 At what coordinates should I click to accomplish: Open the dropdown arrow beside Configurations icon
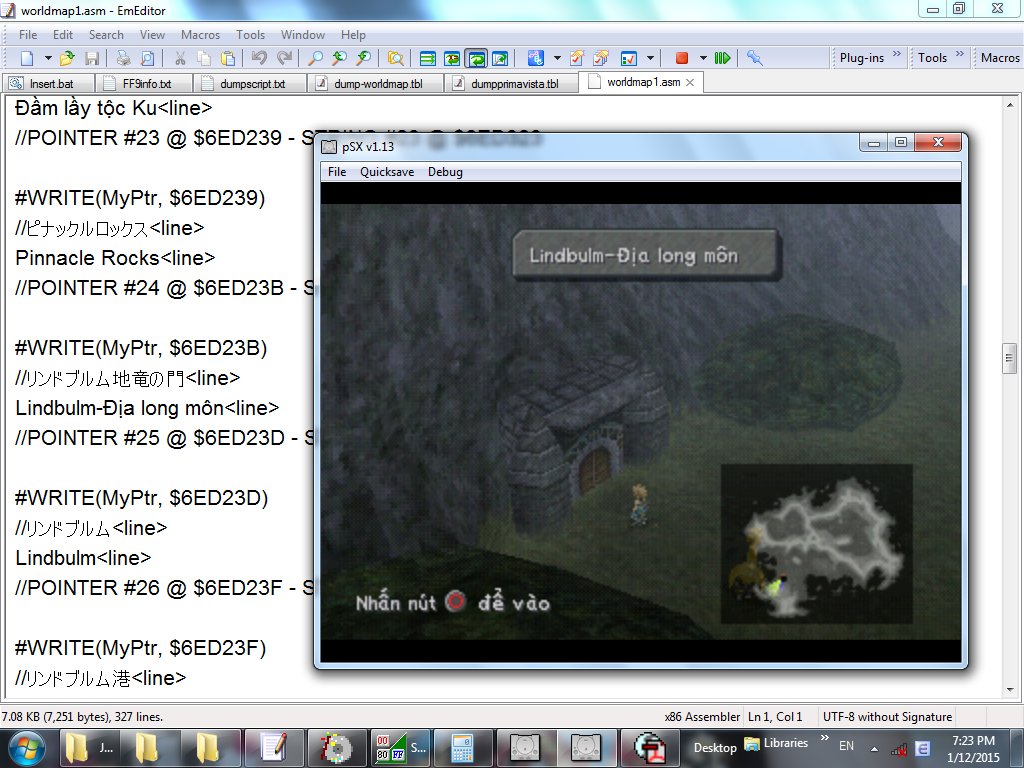pos(557,58)
